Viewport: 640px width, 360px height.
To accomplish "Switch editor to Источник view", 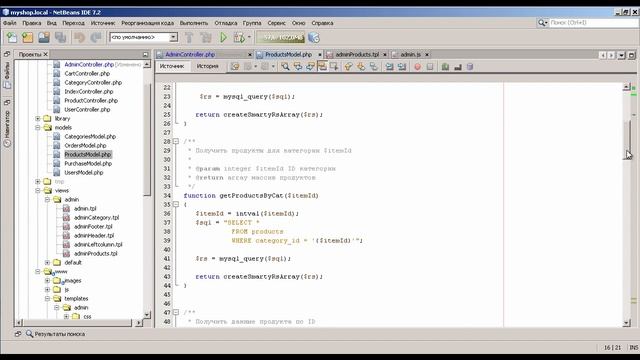I will point(172,66).
